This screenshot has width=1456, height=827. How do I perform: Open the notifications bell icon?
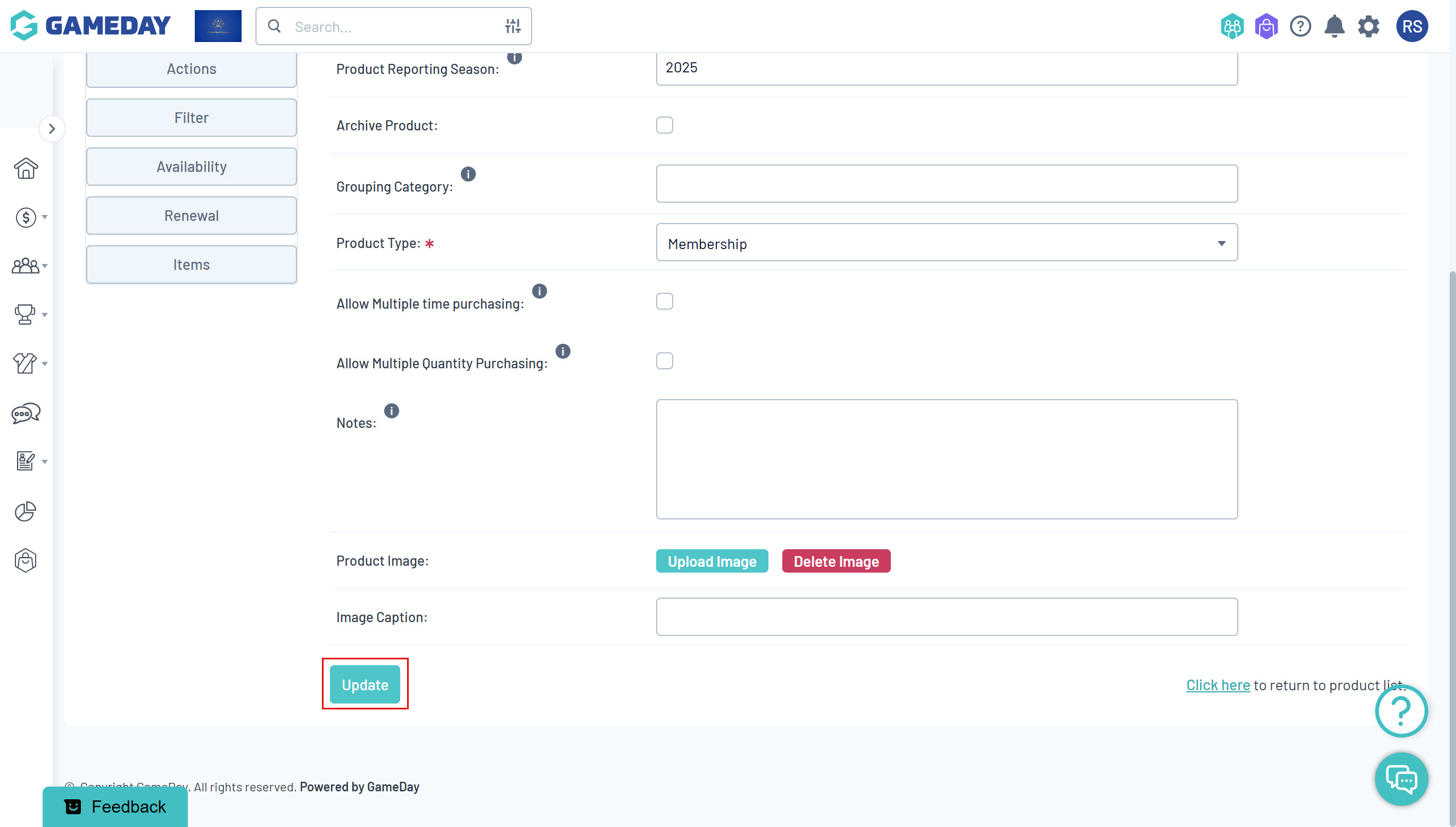(x=1334, y=26)
